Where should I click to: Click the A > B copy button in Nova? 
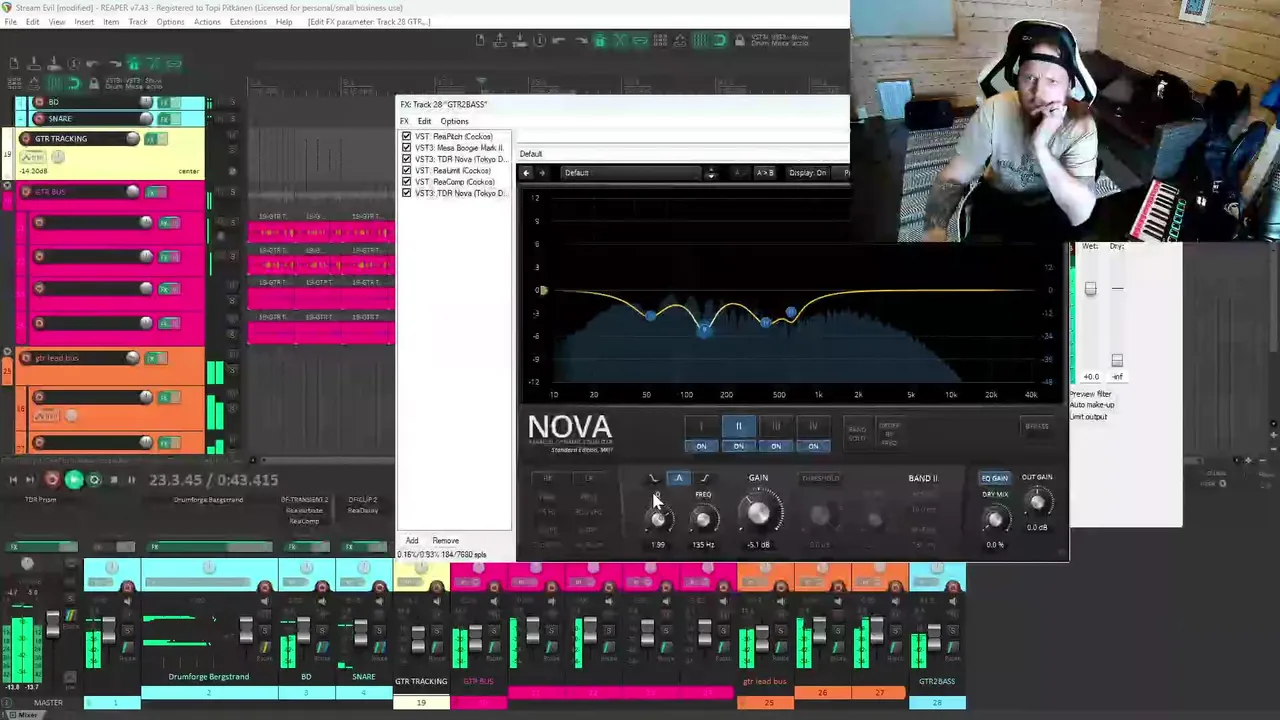[x=765, y=173]
